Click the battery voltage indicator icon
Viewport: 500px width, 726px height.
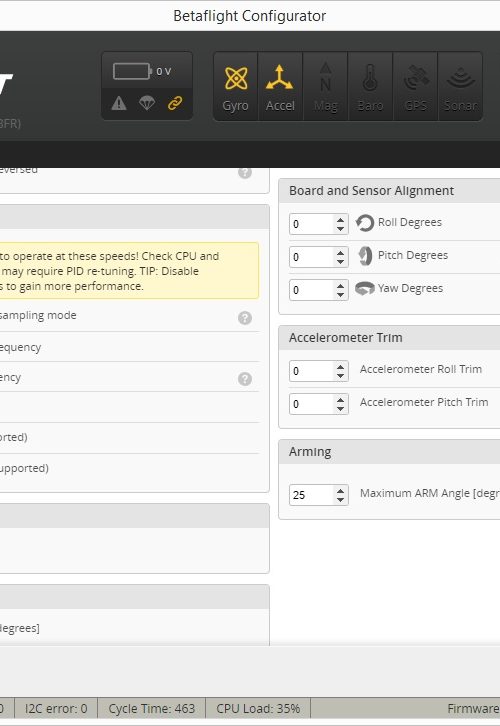[x=132, y=71]
